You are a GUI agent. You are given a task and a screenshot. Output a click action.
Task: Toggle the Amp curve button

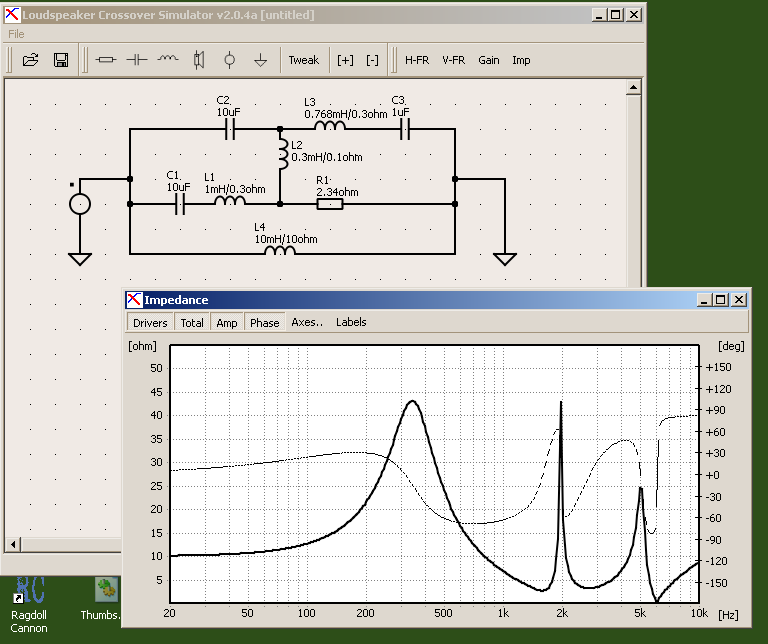(x=227, y=323)
